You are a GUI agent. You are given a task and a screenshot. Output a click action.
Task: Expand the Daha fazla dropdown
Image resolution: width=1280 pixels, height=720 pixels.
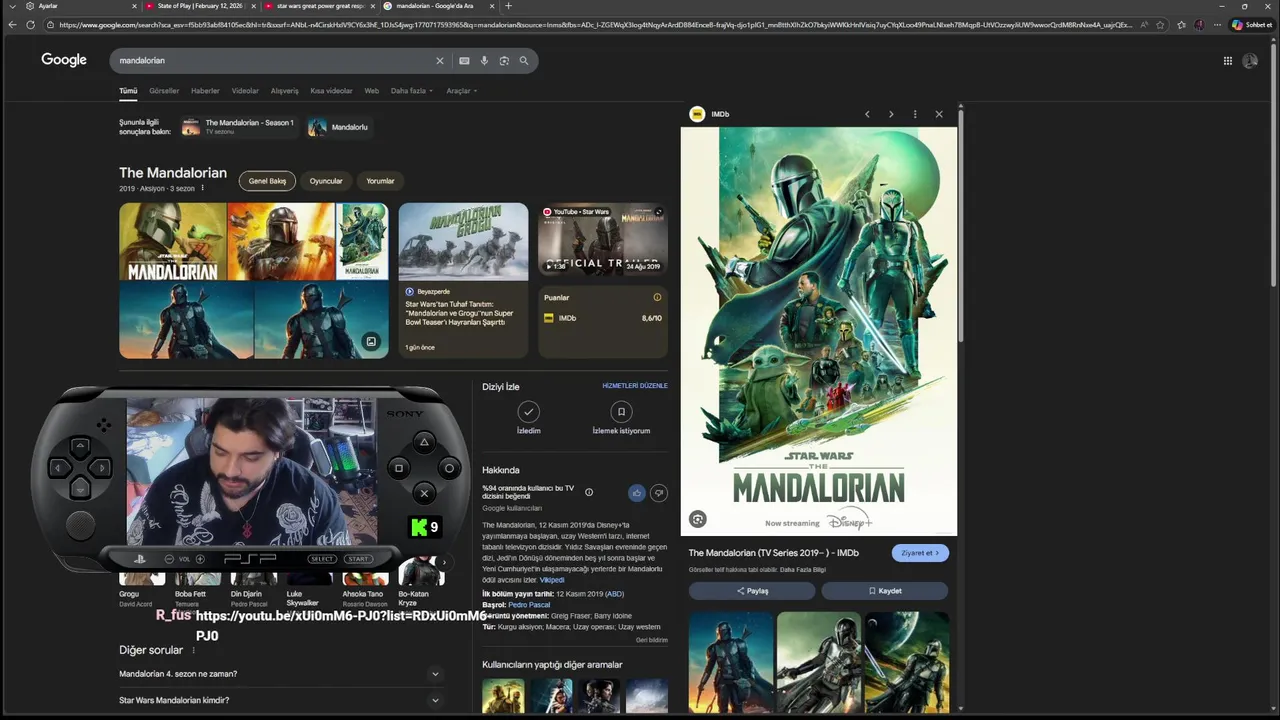(x=411, y=91)
